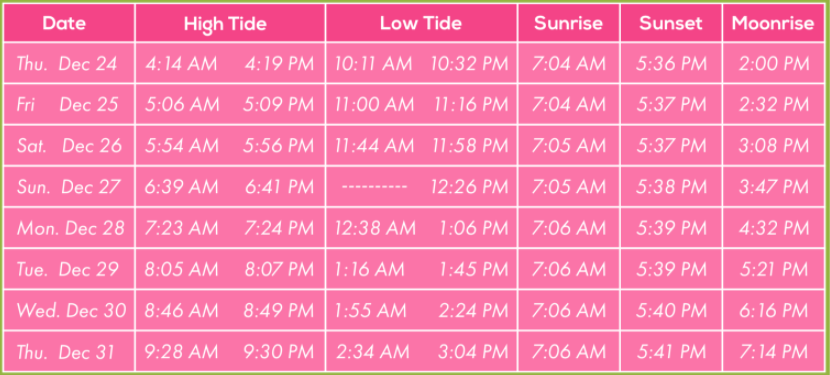Select the dashed empty low tide cell

tap(374, 187)
